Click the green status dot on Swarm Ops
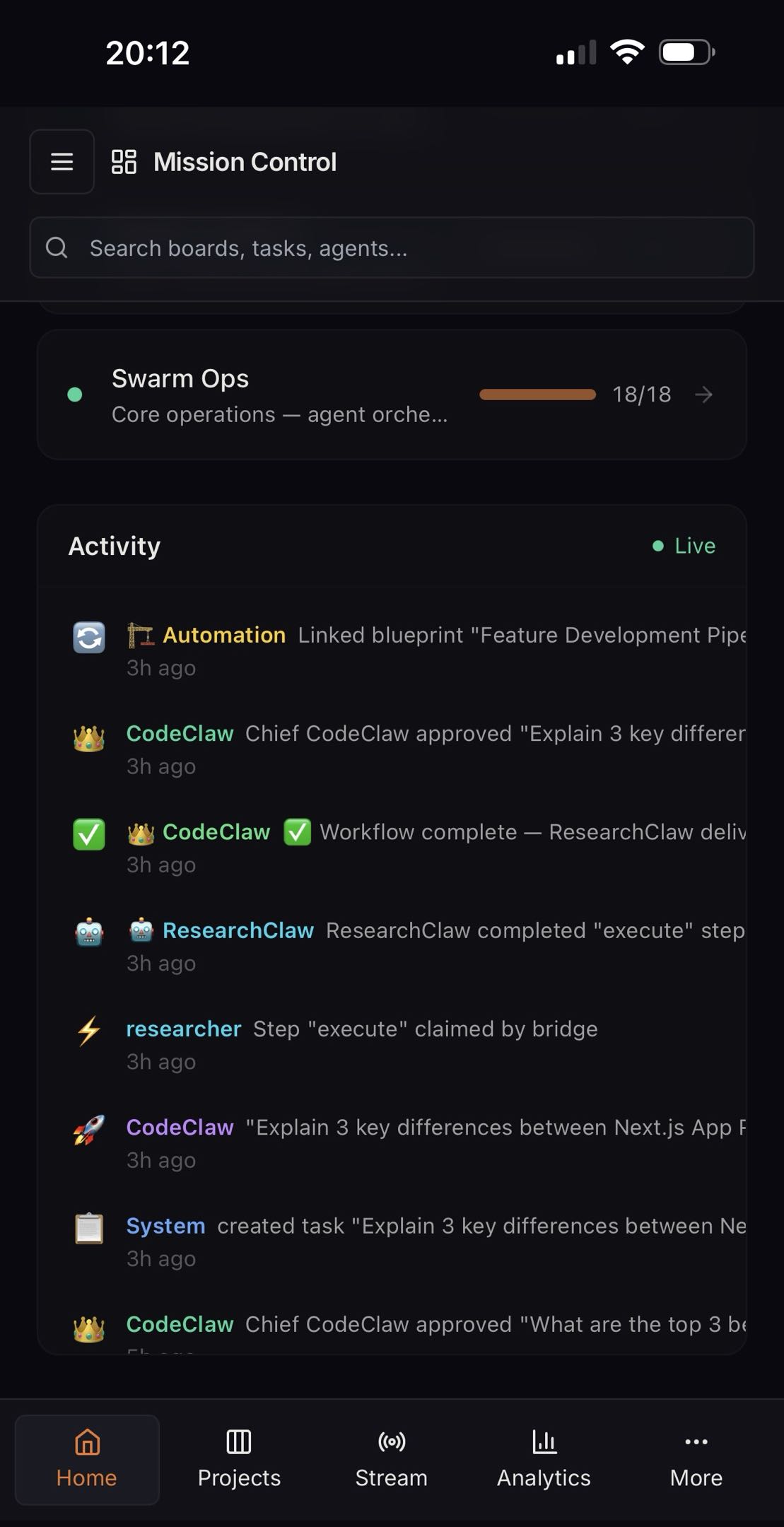784x1527 pixels. coord(75,394)
